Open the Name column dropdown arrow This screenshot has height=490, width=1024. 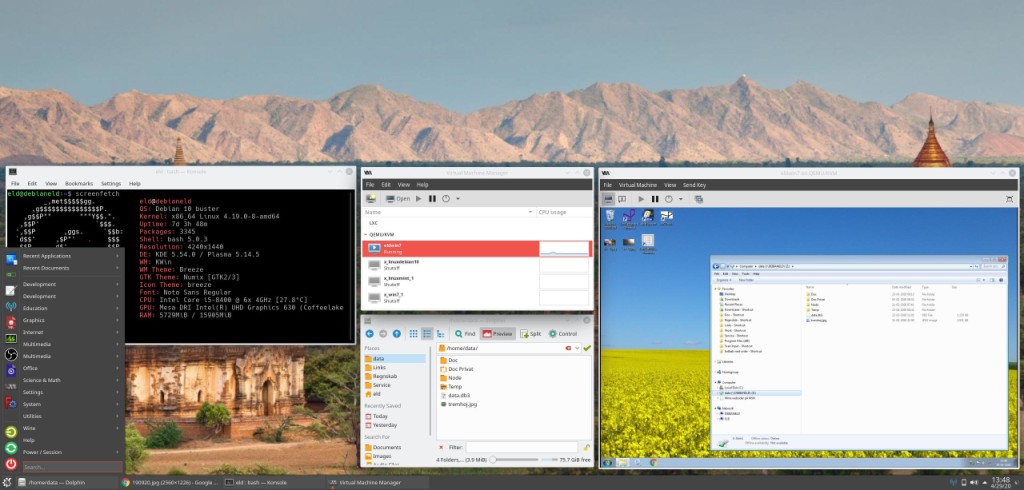tap(530, 212)
